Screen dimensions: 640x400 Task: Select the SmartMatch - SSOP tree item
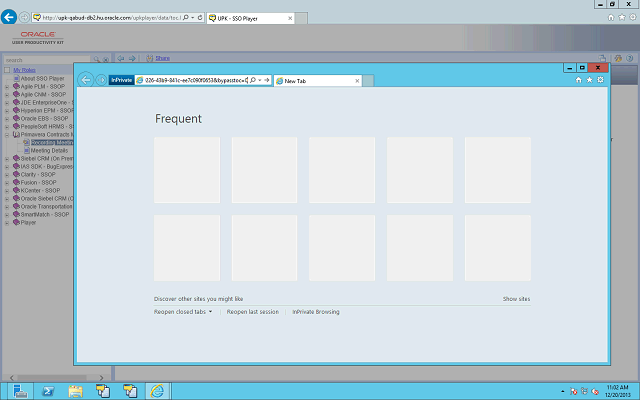[45, 214]
